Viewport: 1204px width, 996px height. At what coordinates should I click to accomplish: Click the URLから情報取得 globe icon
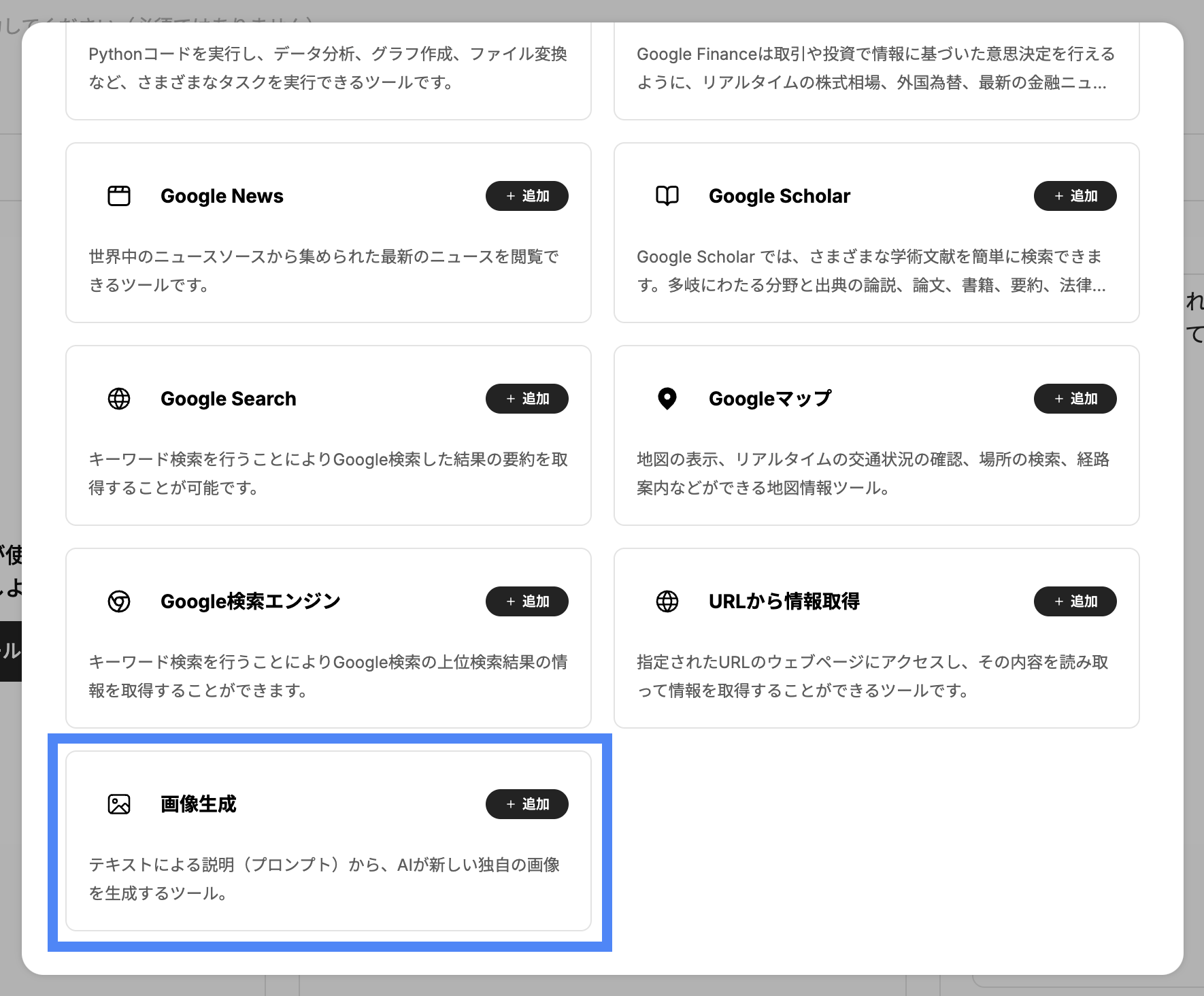(667, 601)
